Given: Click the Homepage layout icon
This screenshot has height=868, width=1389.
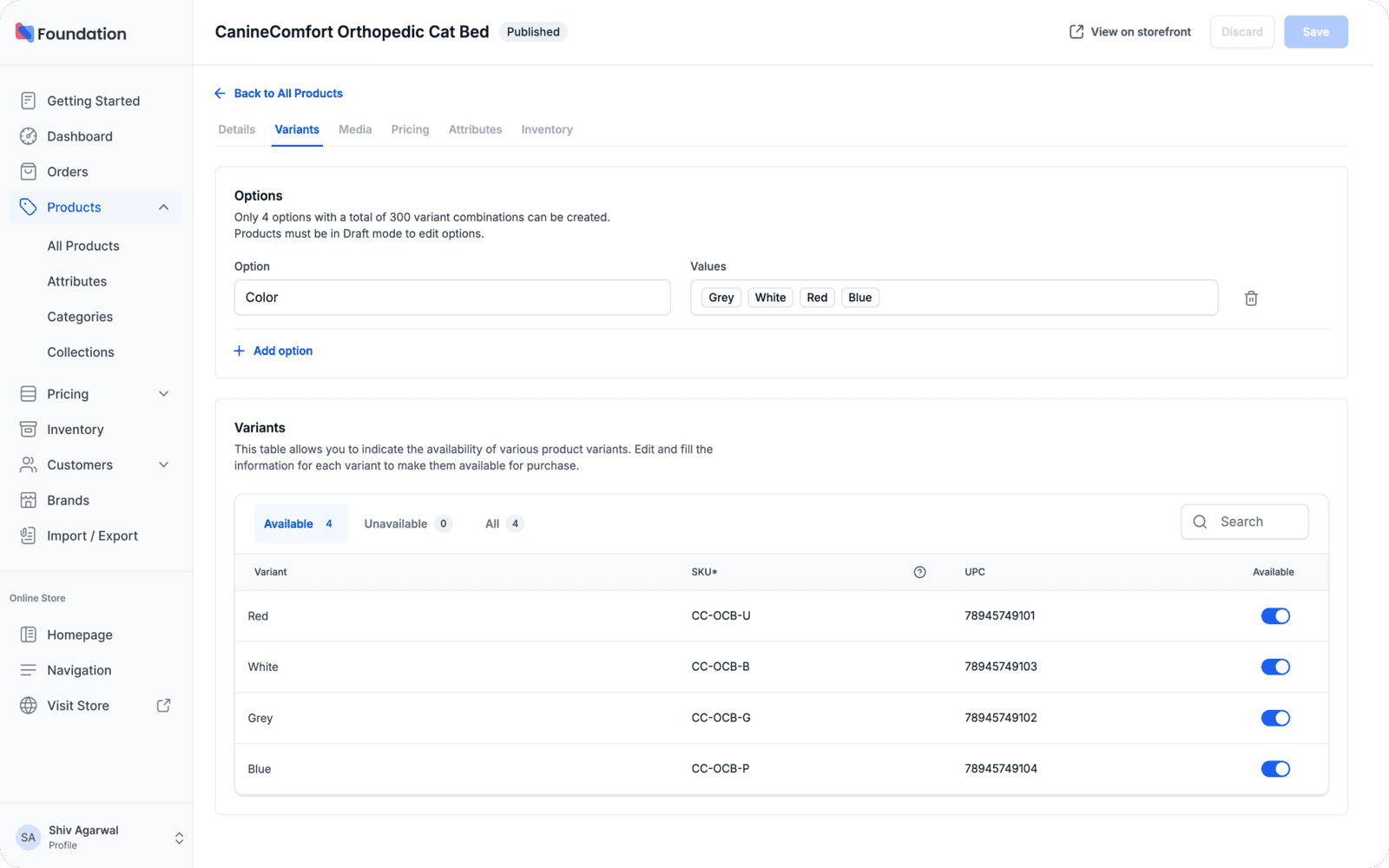Looking at the screenshot, I should [x=29, y=635].
